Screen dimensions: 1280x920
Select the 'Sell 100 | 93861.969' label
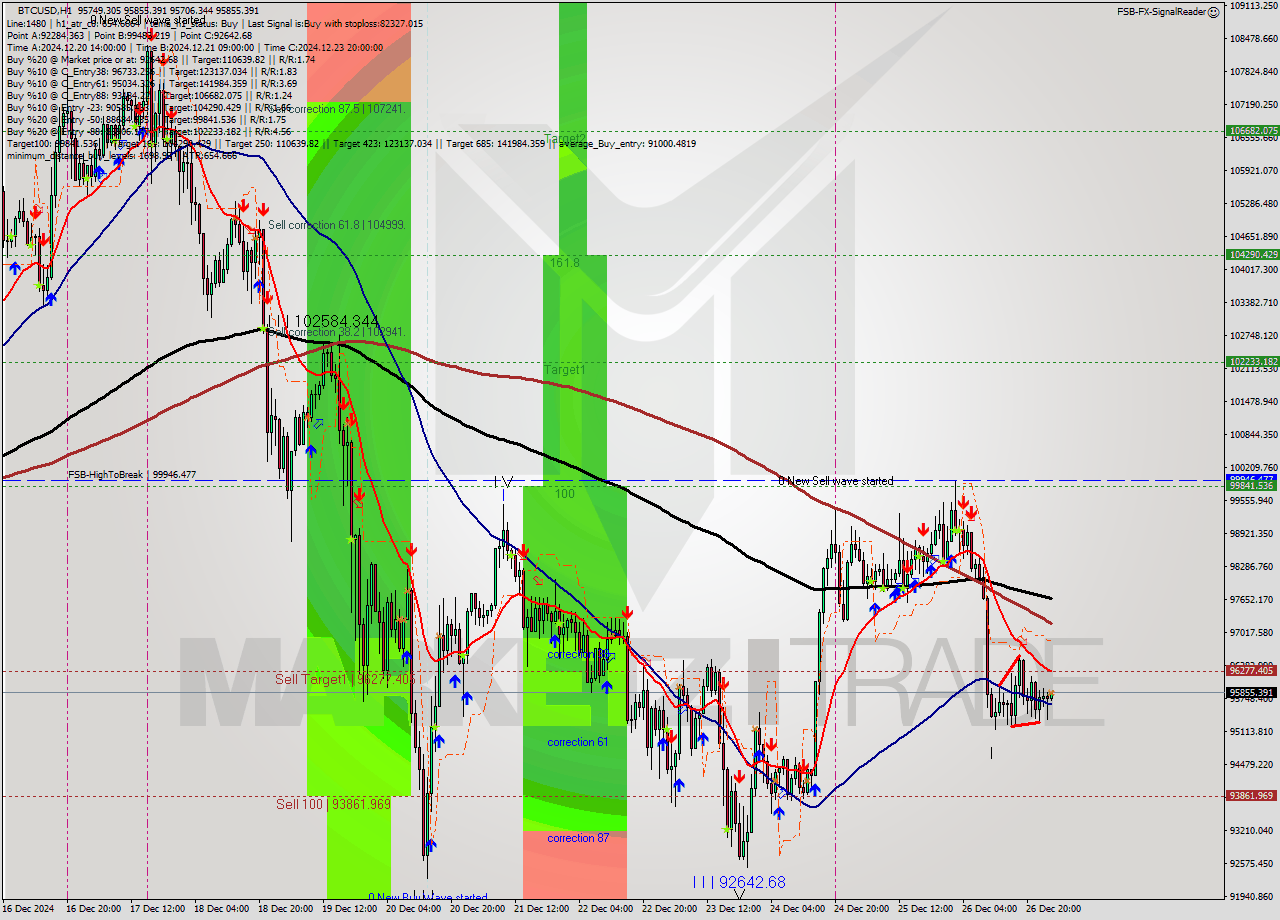coord(333,804)
